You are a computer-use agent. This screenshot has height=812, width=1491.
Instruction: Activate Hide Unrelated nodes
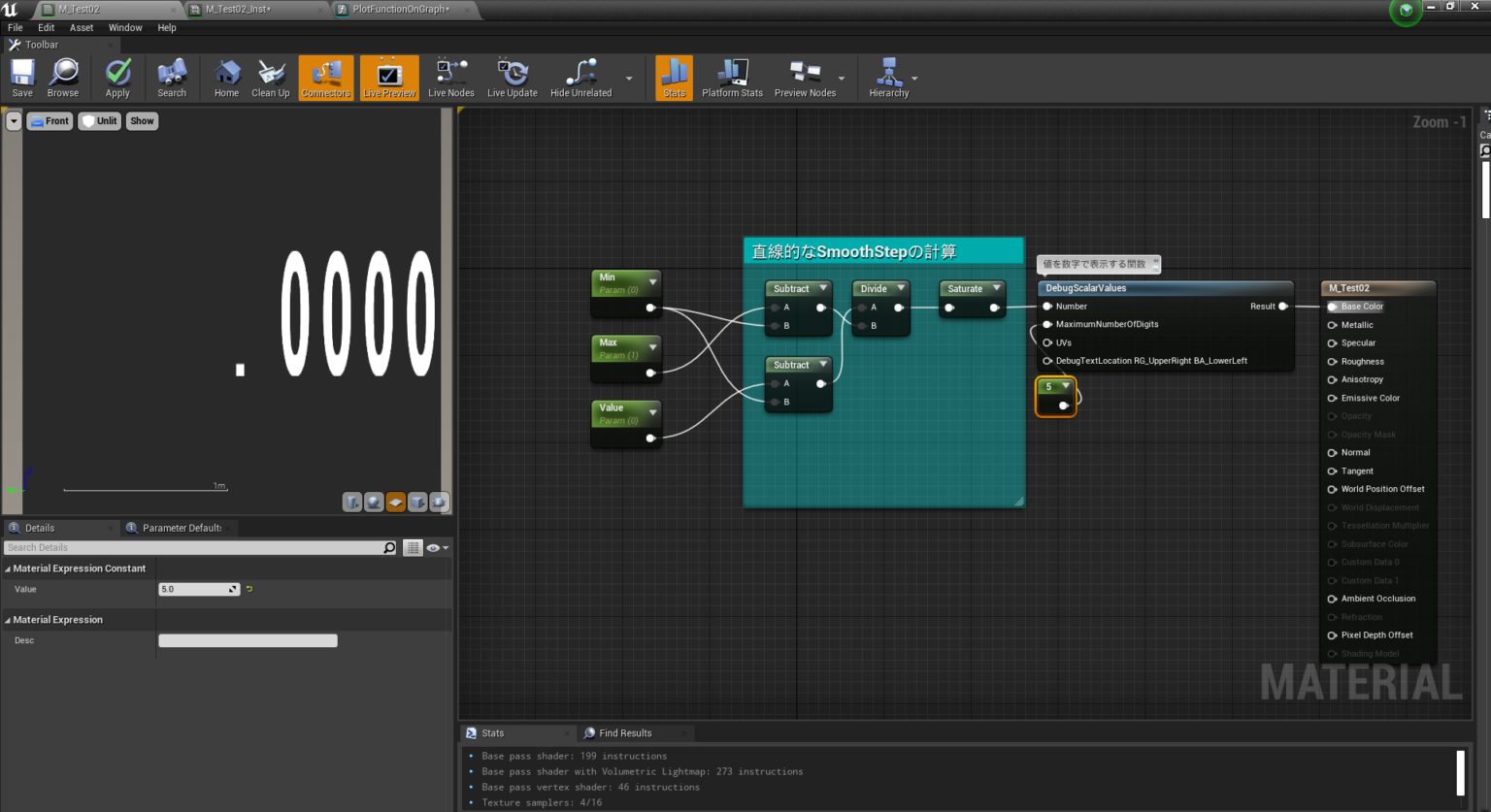580,77
